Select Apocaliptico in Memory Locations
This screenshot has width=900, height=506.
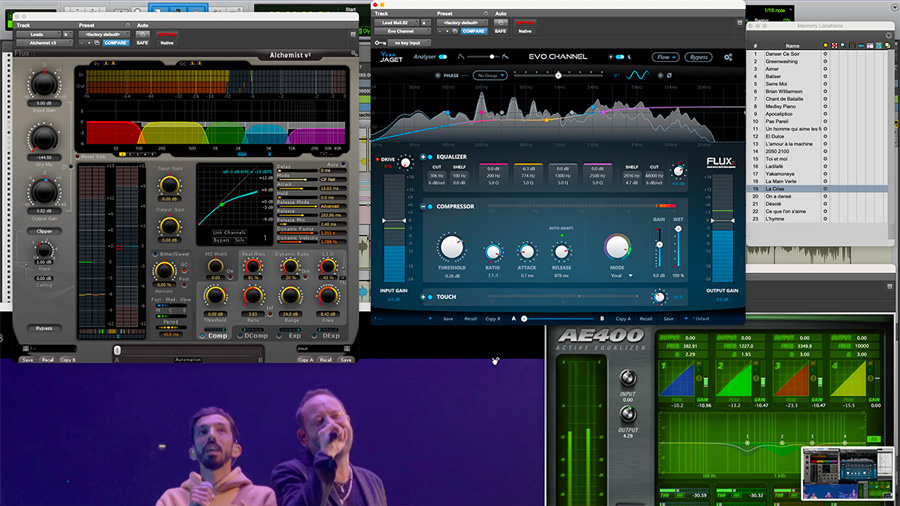click(817, 114)
